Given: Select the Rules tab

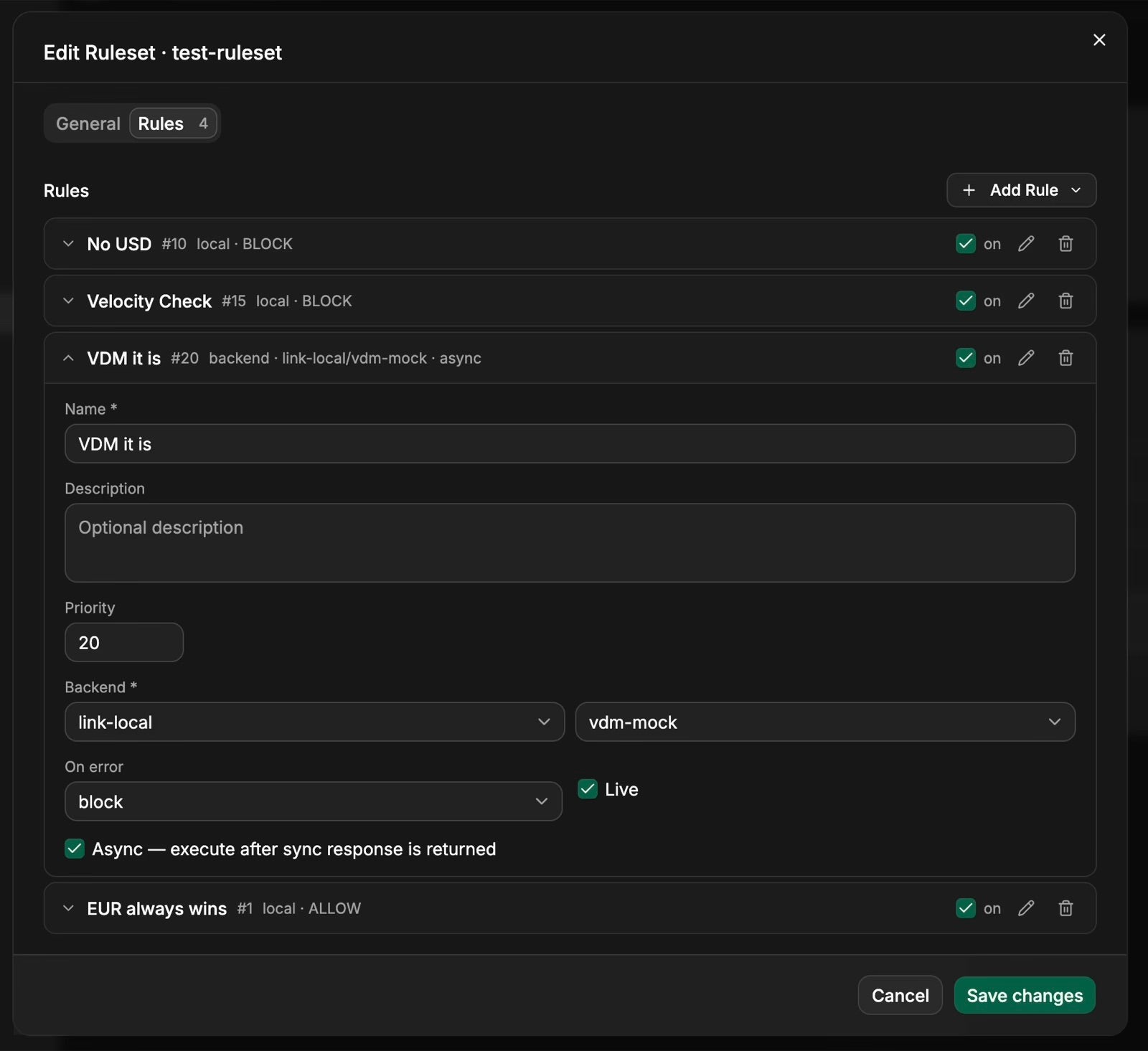Looking at the screenshot, I should tap(173, 123).
